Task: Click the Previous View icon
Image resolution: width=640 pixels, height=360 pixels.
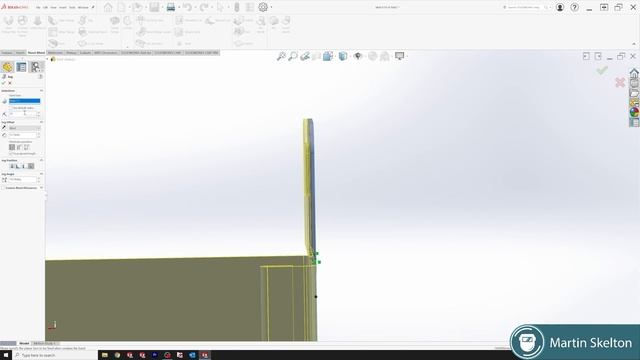Action: (x=304, y=56)
